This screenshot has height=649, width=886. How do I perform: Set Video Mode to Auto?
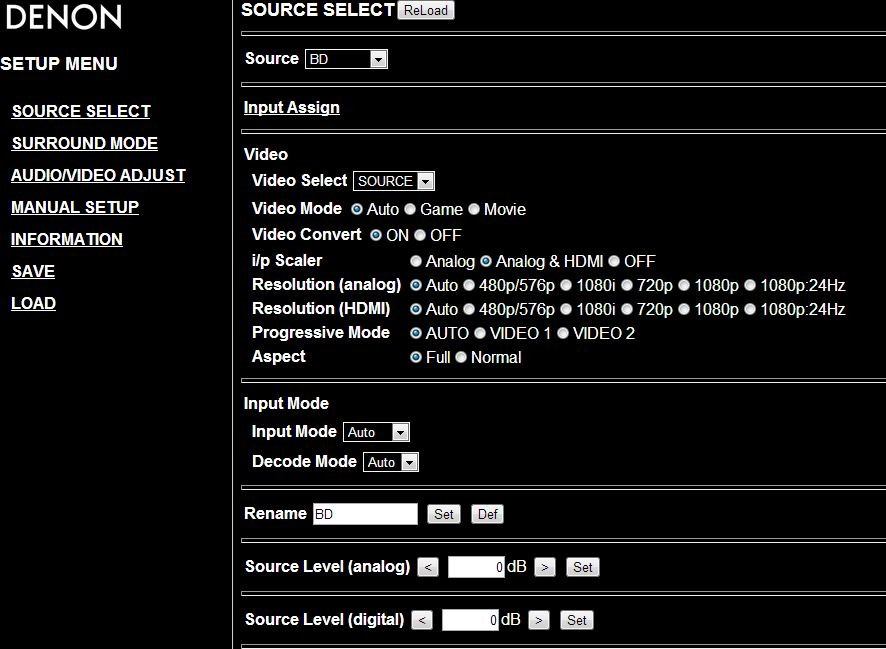coord(357,209)
